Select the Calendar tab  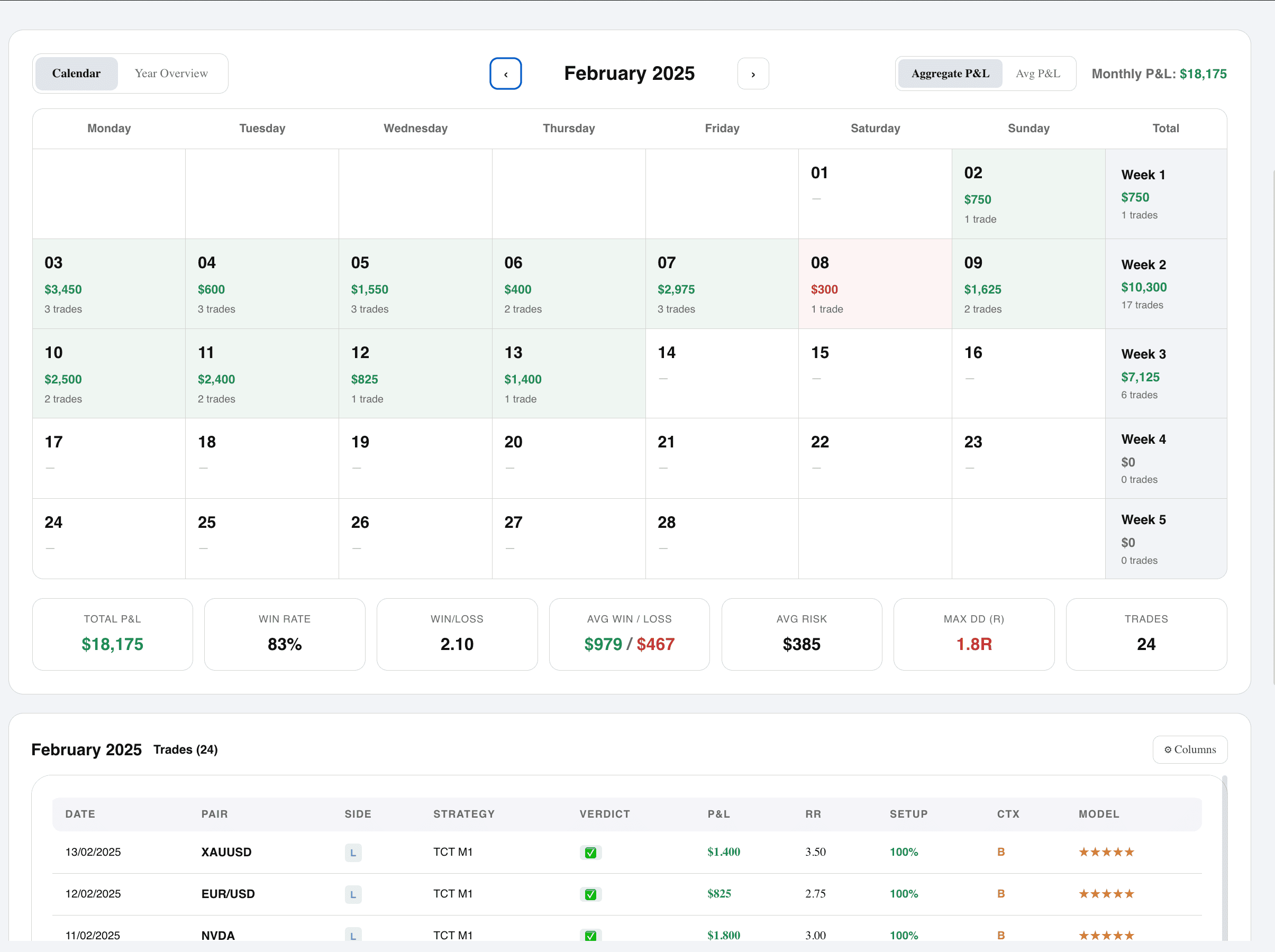(x=76, y=73)
